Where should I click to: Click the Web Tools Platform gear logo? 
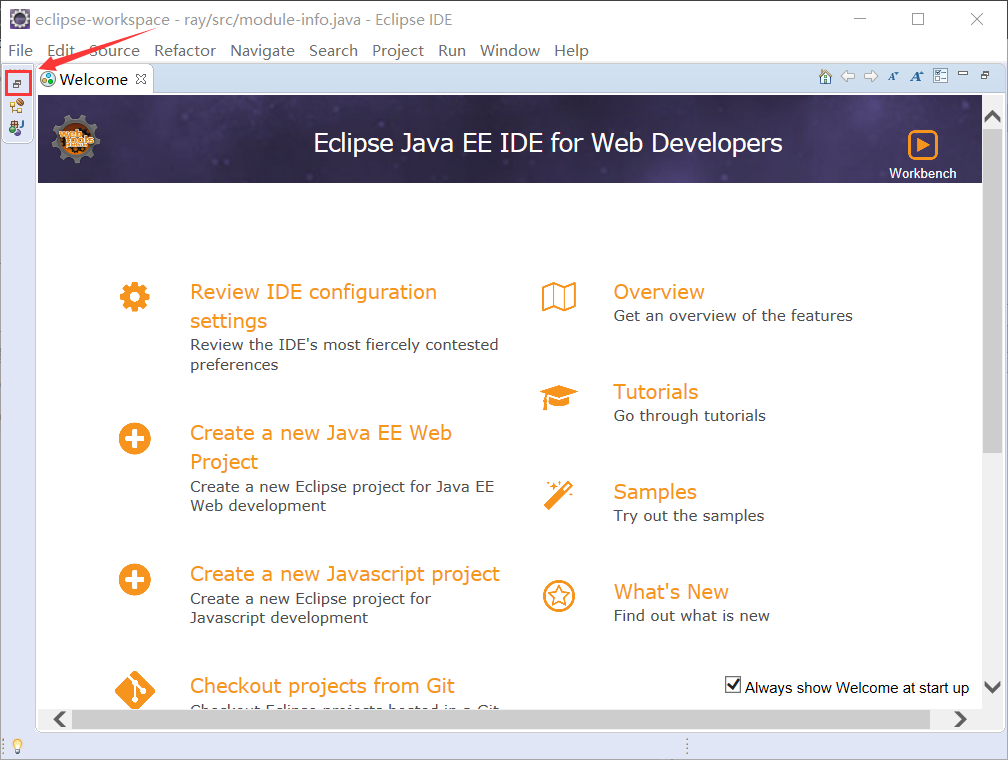pos(76,138)
